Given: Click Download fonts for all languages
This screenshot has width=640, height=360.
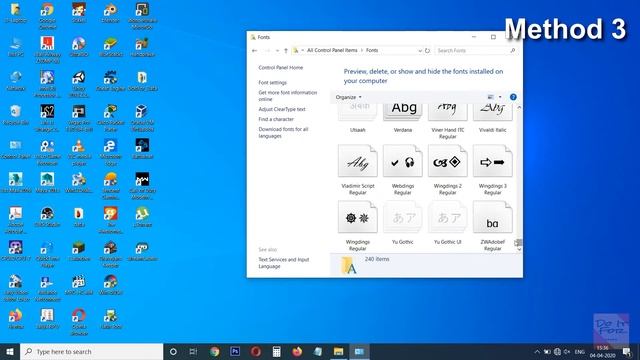Looking at the screenshot, I should [283, 133].
